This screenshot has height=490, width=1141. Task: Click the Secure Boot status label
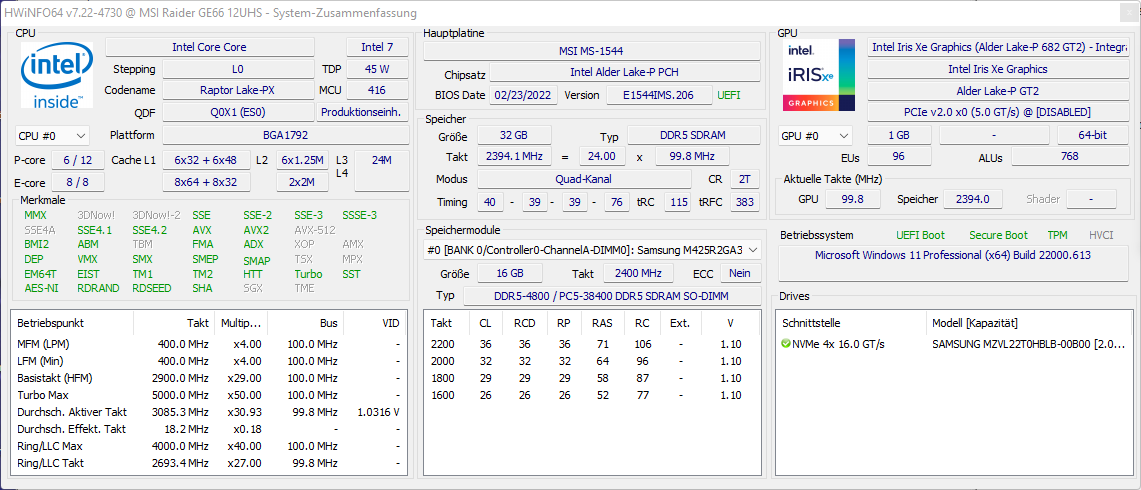997,235
